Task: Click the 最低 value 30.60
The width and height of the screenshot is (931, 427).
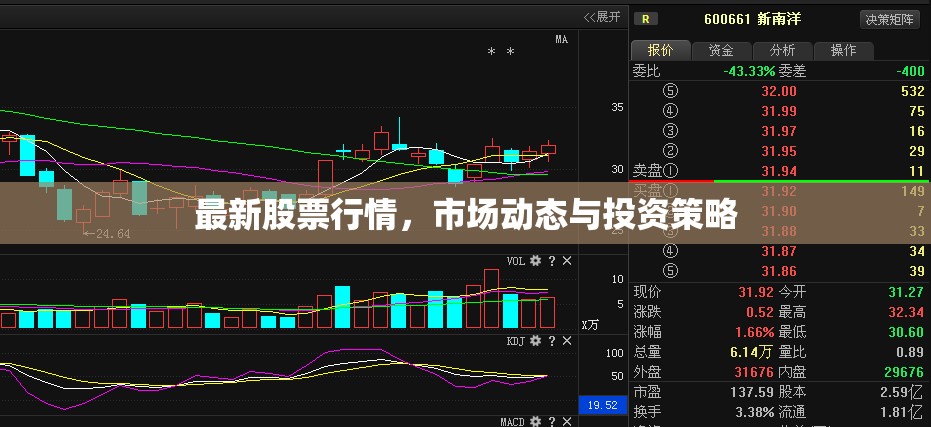Action: point(906,332)
